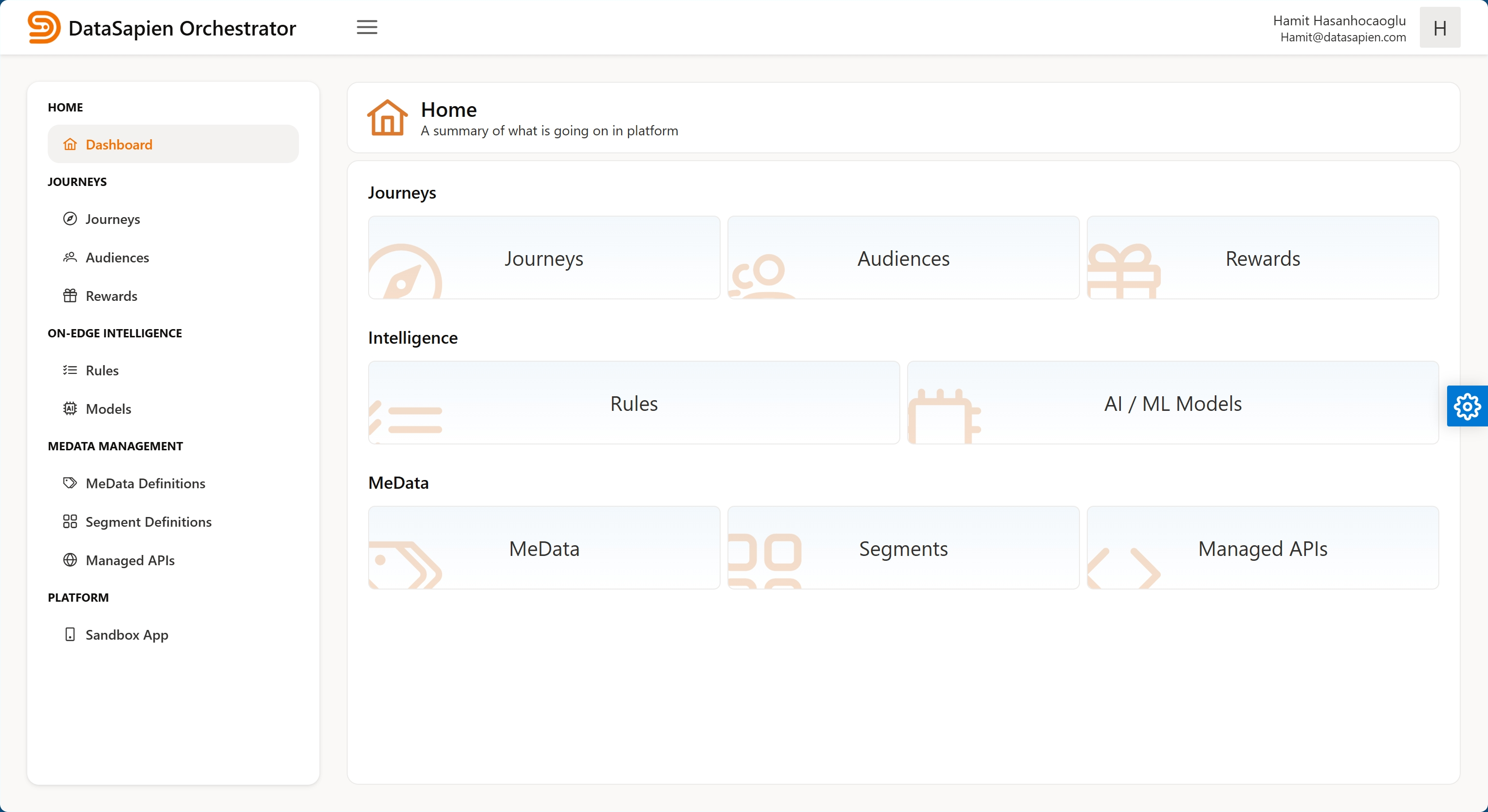Open the Journeys dashboard card
The width and height of the screenshot is (1488, 812).
(x=543, y=258)
